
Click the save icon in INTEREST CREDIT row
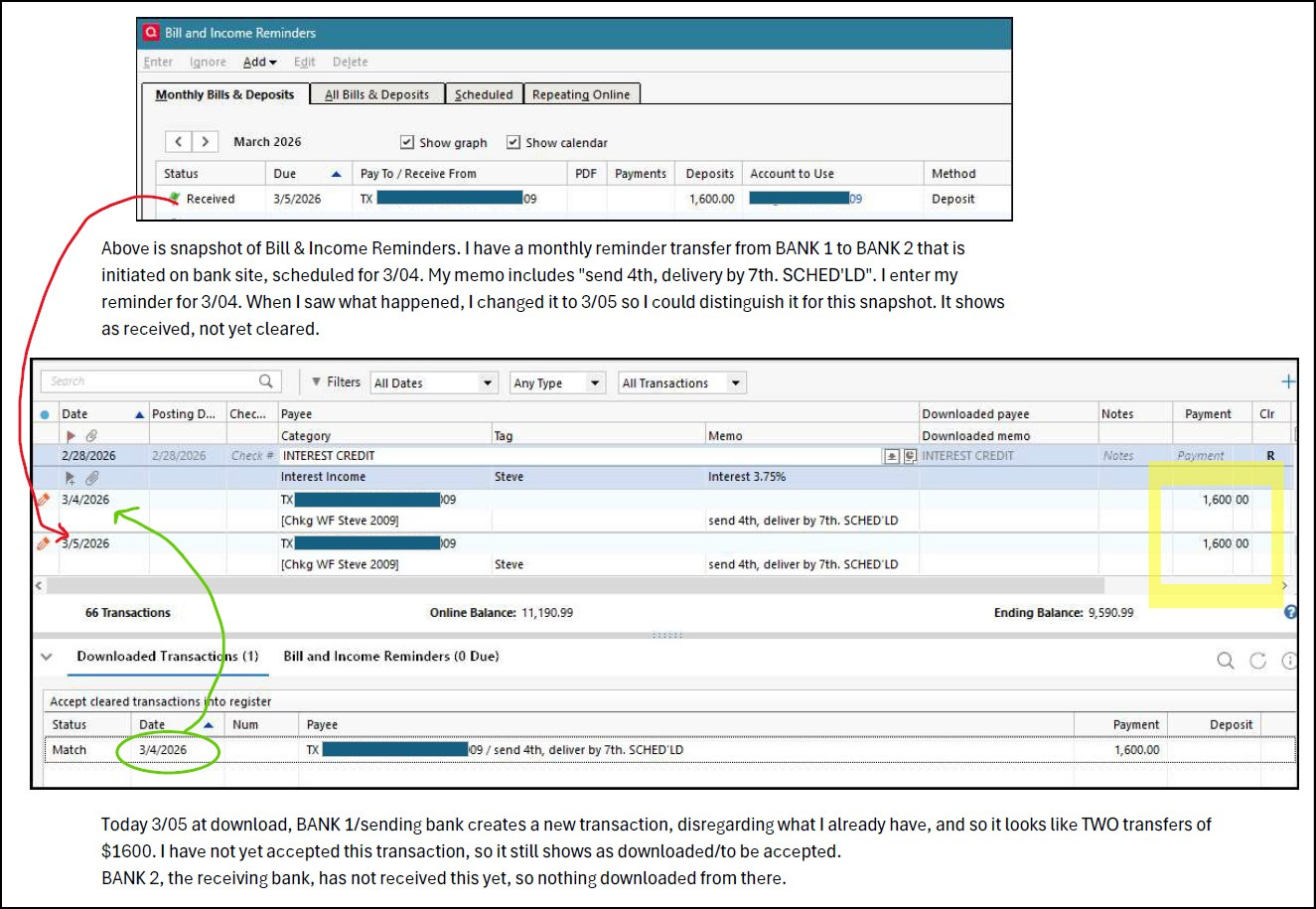click(x=892, y=456)
